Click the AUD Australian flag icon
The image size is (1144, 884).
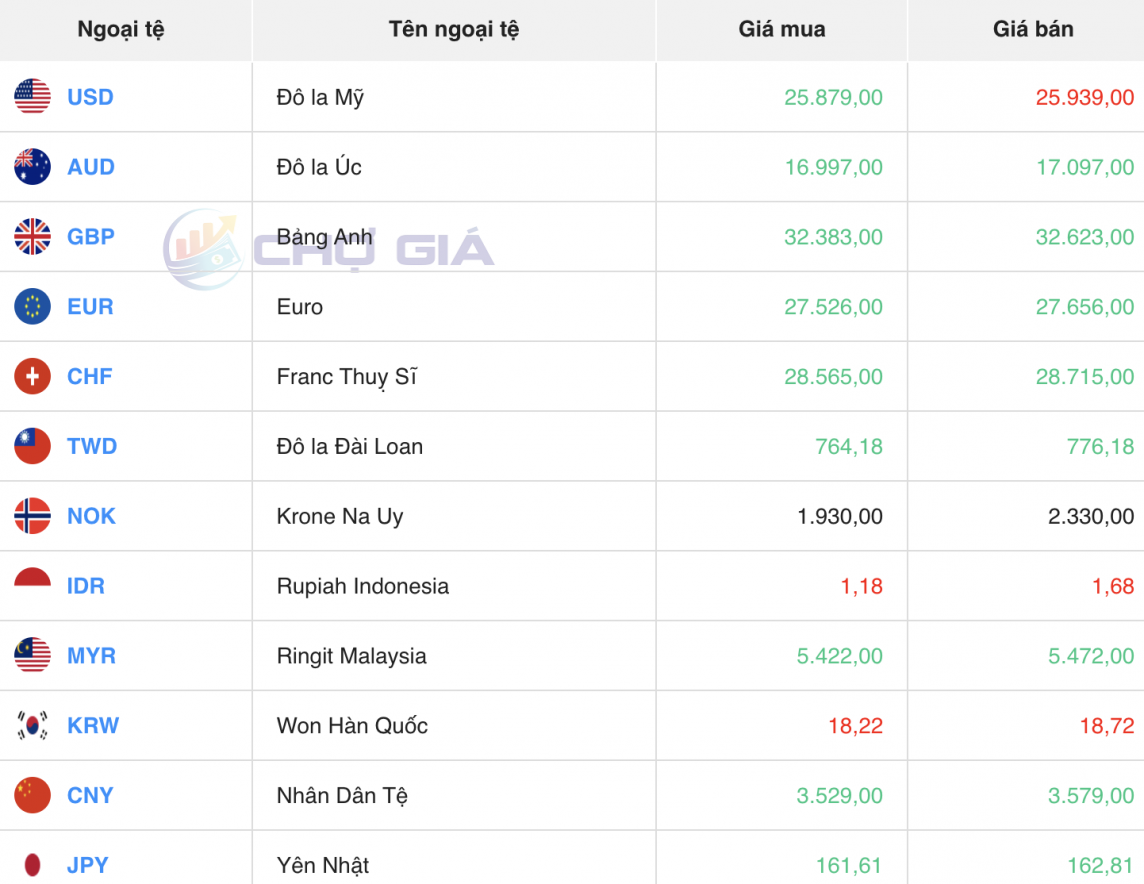(x=31, y=167)
